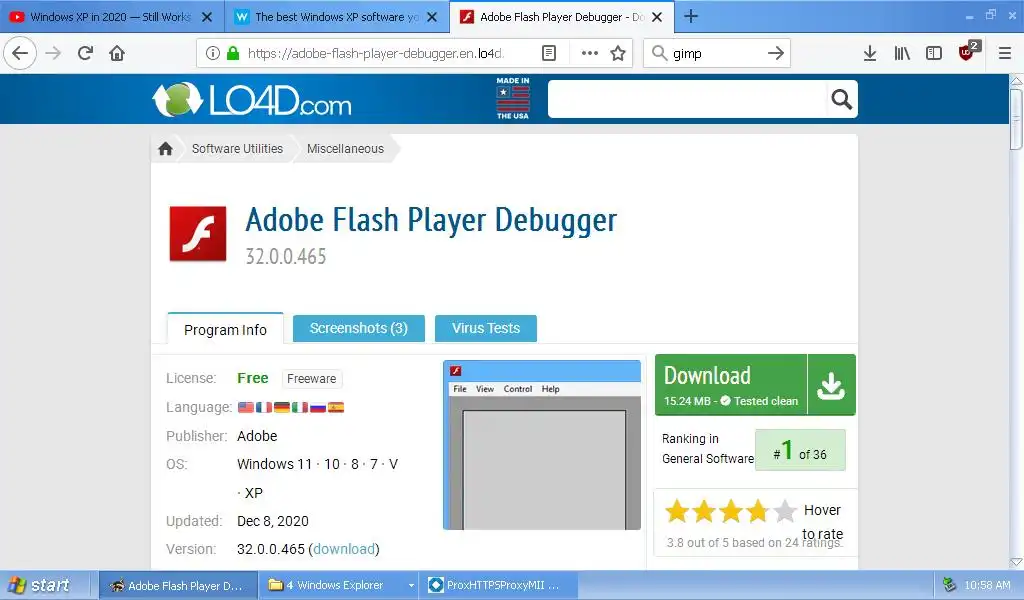Click the scrollbar up arrow

[x=1016, y=81]
